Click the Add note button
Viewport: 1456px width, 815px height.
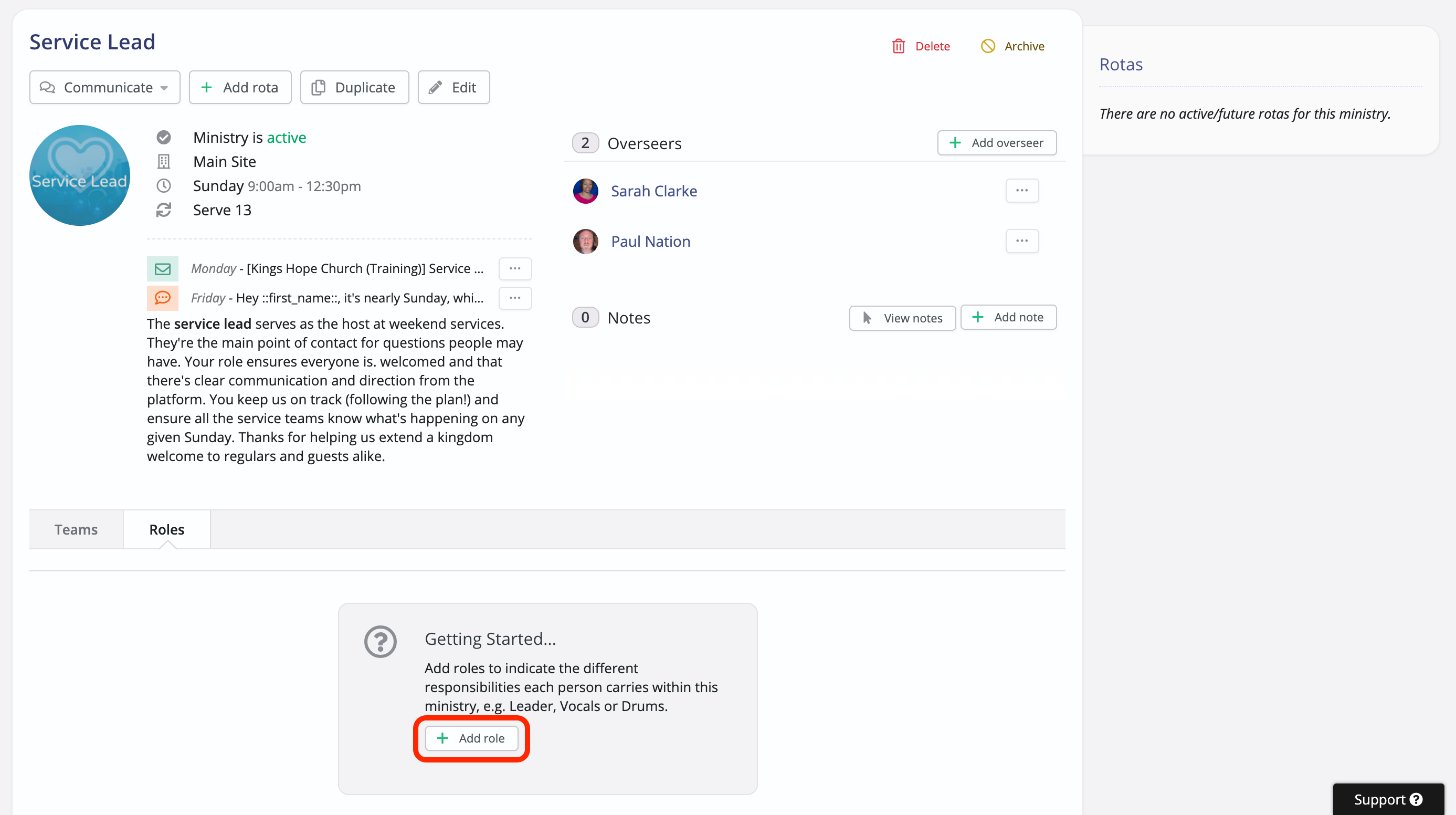1008,317
